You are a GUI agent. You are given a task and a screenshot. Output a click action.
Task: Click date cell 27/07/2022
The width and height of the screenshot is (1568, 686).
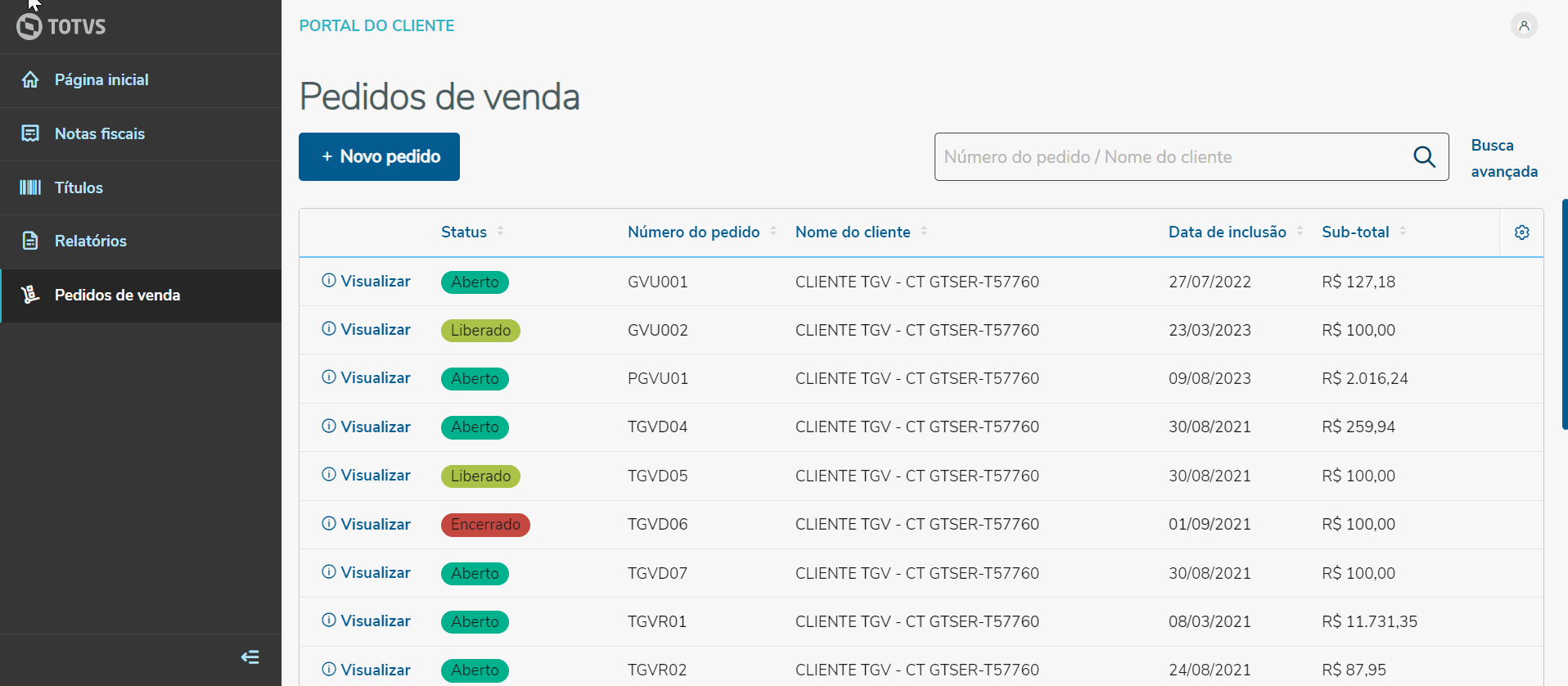1210,282
